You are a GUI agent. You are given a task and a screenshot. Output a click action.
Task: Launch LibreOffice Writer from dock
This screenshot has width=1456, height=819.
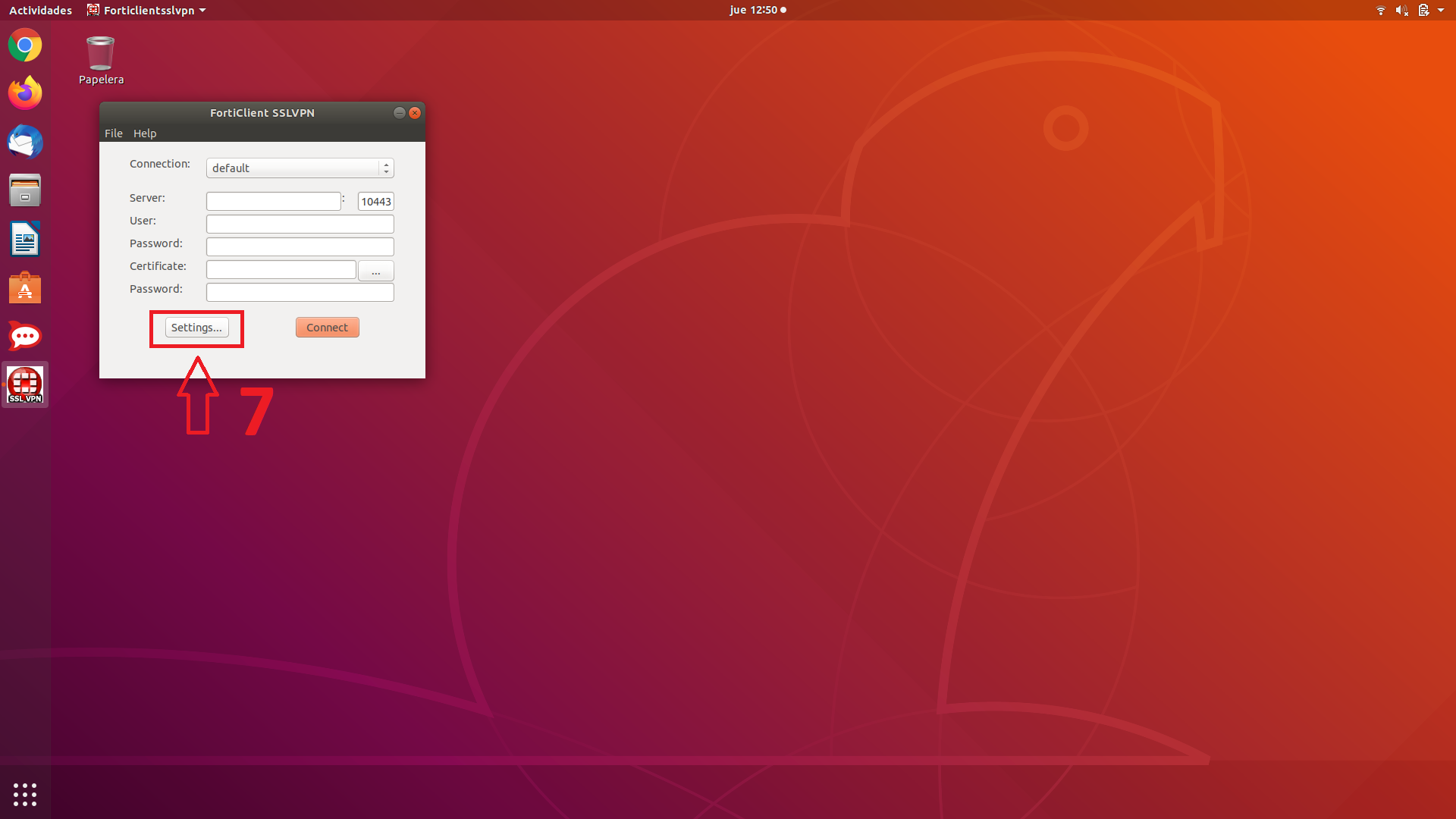(x=25, y=239)
